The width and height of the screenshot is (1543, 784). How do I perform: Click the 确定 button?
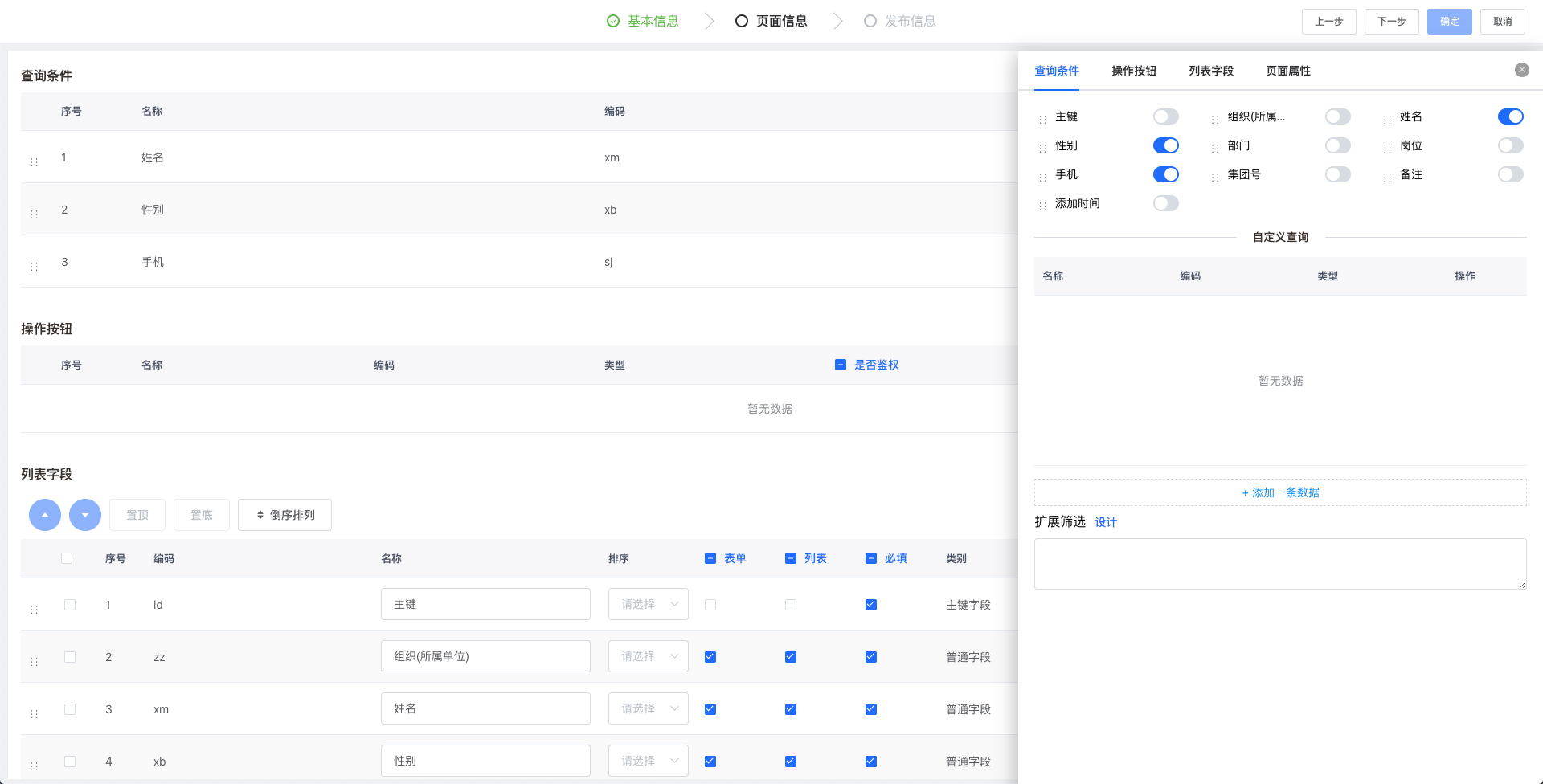tap(1450, 22)
